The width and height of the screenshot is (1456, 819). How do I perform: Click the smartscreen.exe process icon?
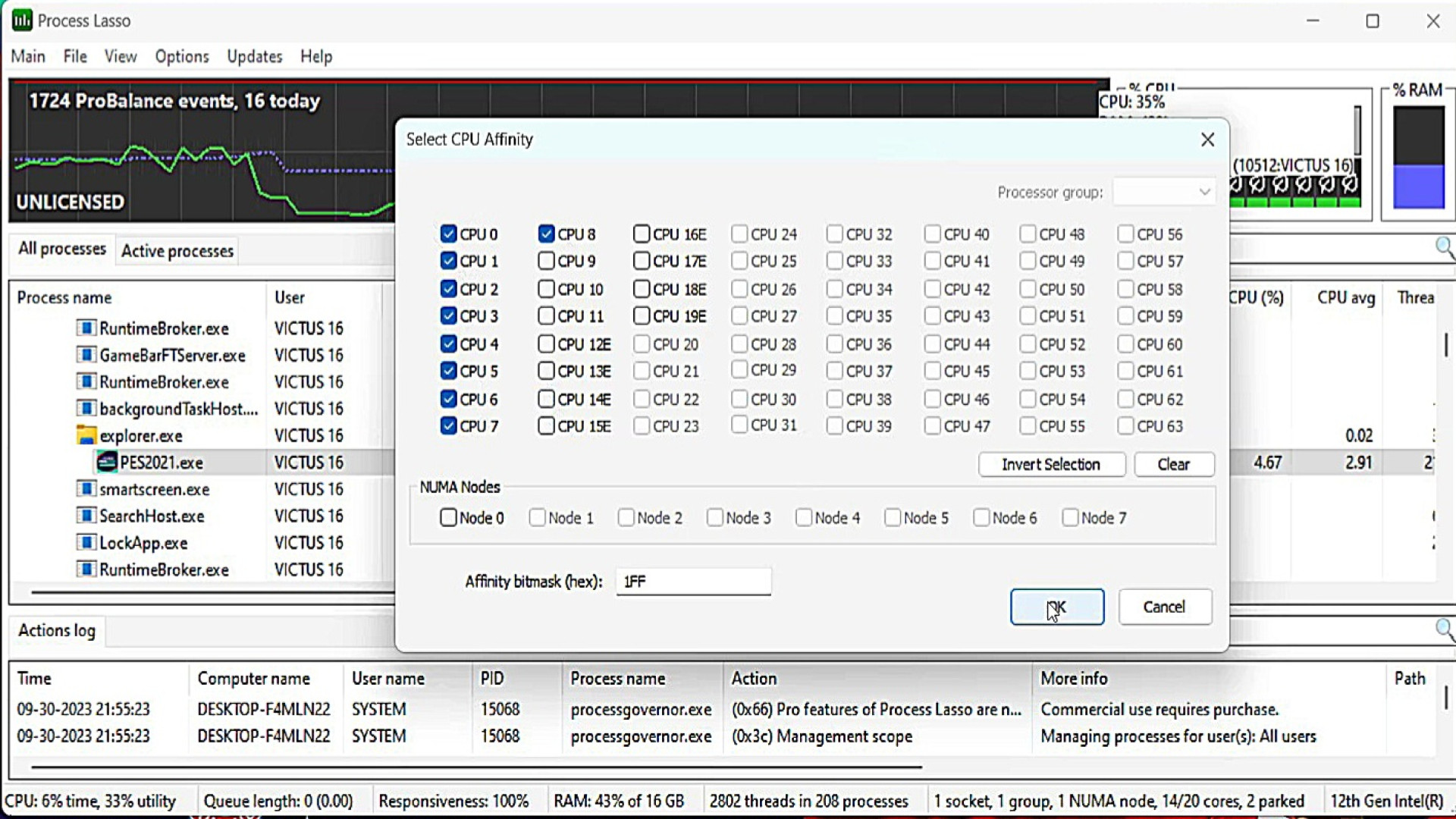(x=86, y=488)
